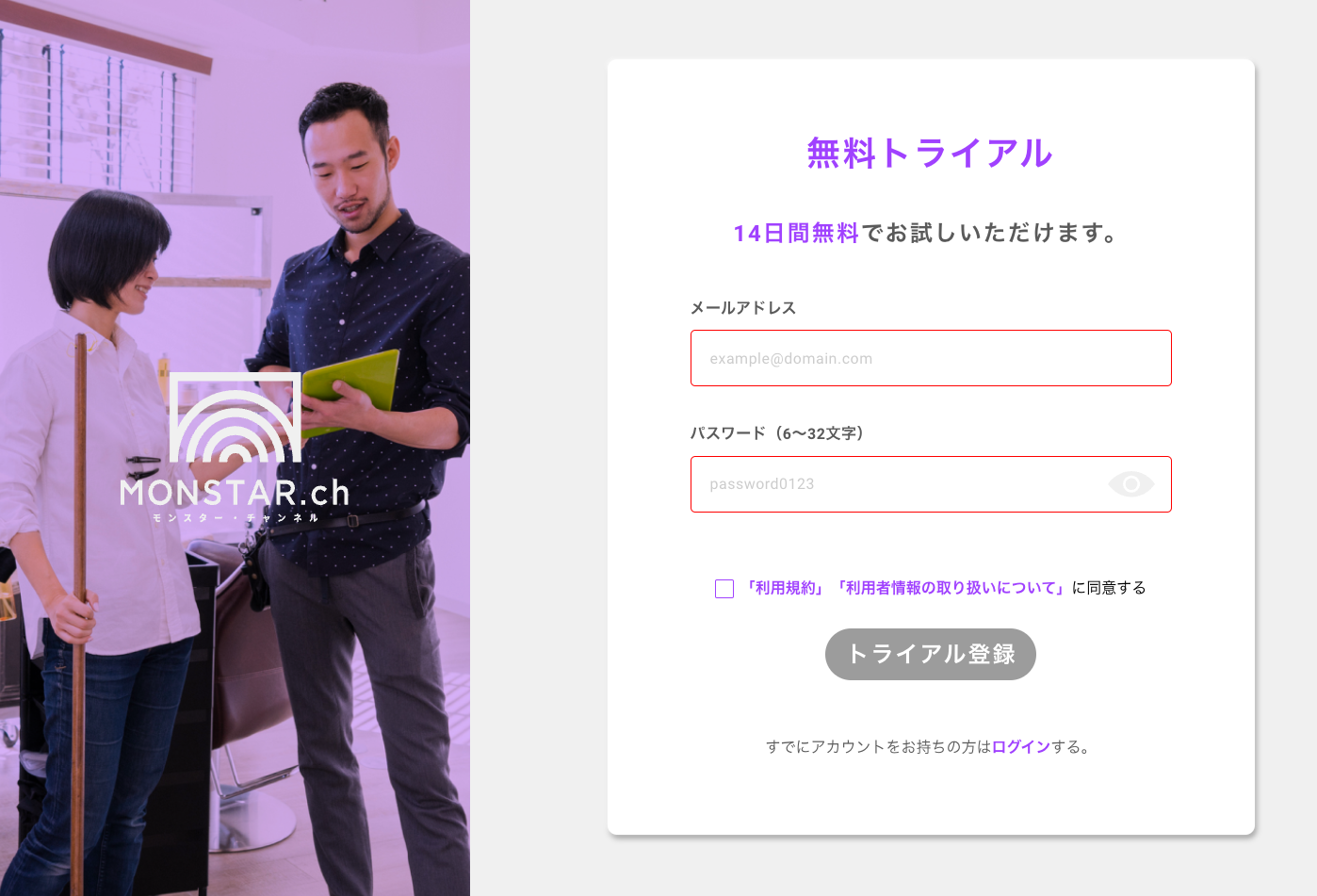This screenshot has width=1317, height=896.
Task: Follow the ログイン link
Action: 1021,747
